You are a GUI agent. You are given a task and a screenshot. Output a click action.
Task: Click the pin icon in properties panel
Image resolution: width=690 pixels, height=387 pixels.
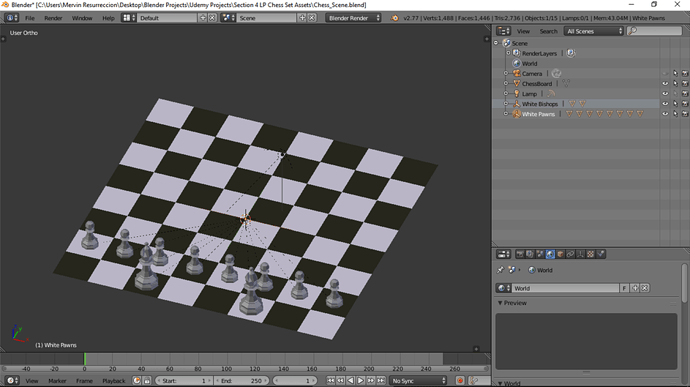pos(500,270)
